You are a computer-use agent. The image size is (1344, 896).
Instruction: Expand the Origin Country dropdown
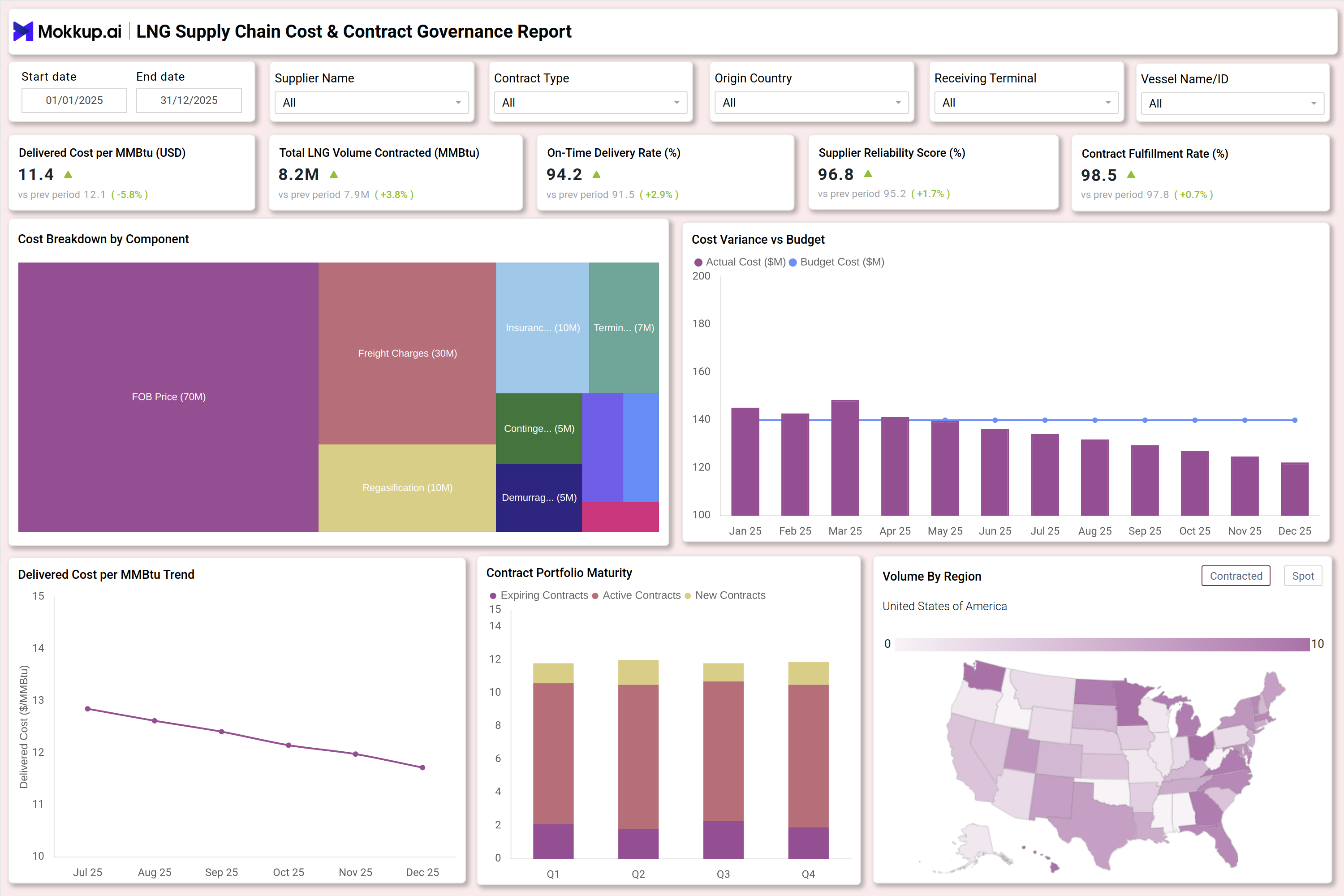(811, 103)
